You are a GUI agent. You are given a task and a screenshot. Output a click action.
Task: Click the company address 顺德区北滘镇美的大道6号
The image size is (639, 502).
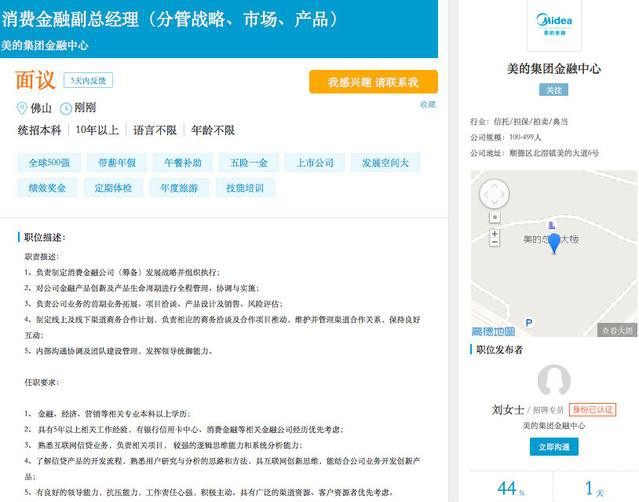tap(554, 153)
